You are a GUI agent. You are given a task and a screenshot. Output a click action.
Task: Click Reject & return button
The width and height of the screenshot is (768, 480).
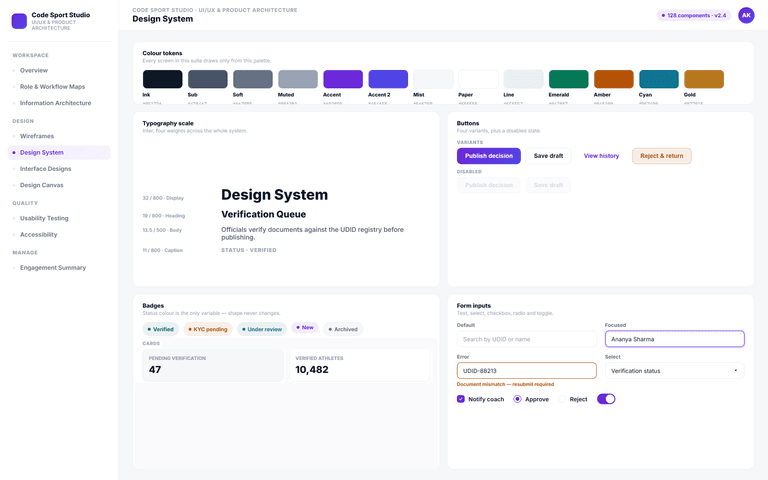[662, 156]
